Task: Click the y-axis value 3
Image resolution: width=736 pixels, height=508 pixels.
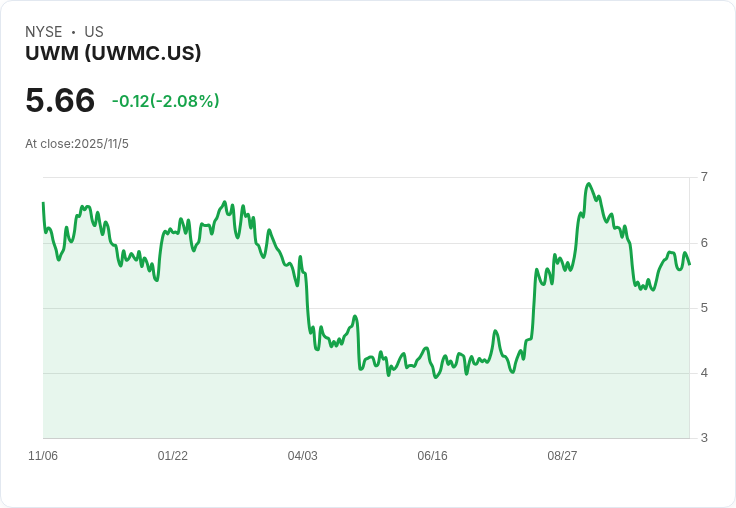Action: (704, 438)
